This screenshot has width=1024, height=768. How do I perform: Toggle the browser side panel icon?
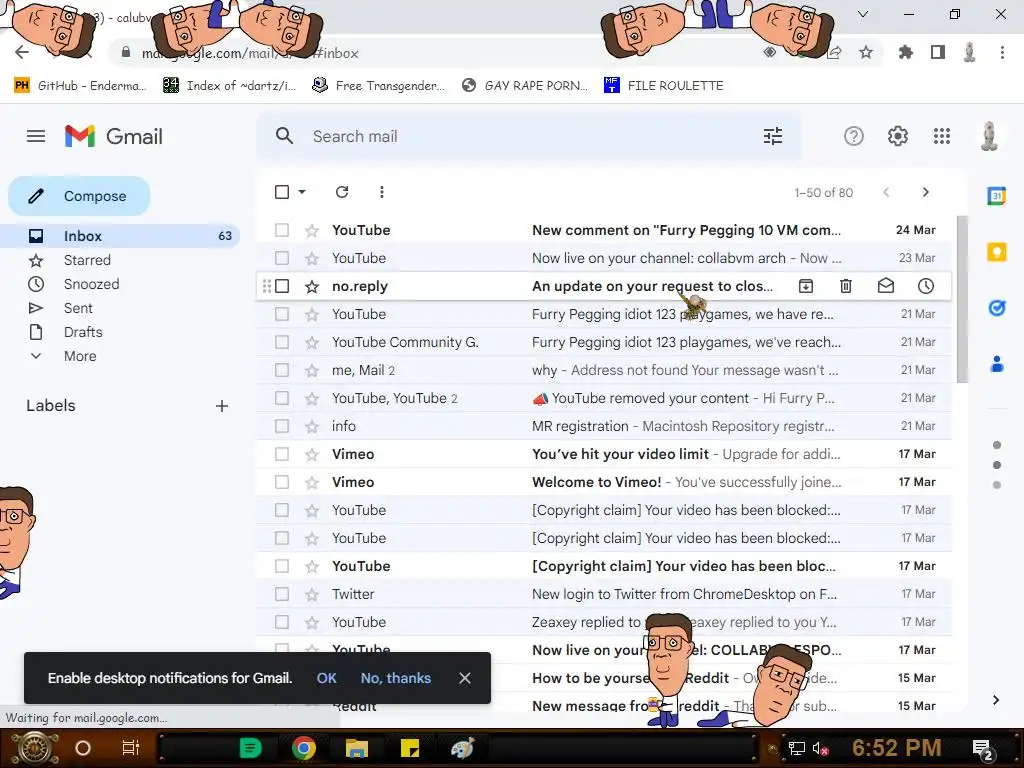click(x=938, y=52)
